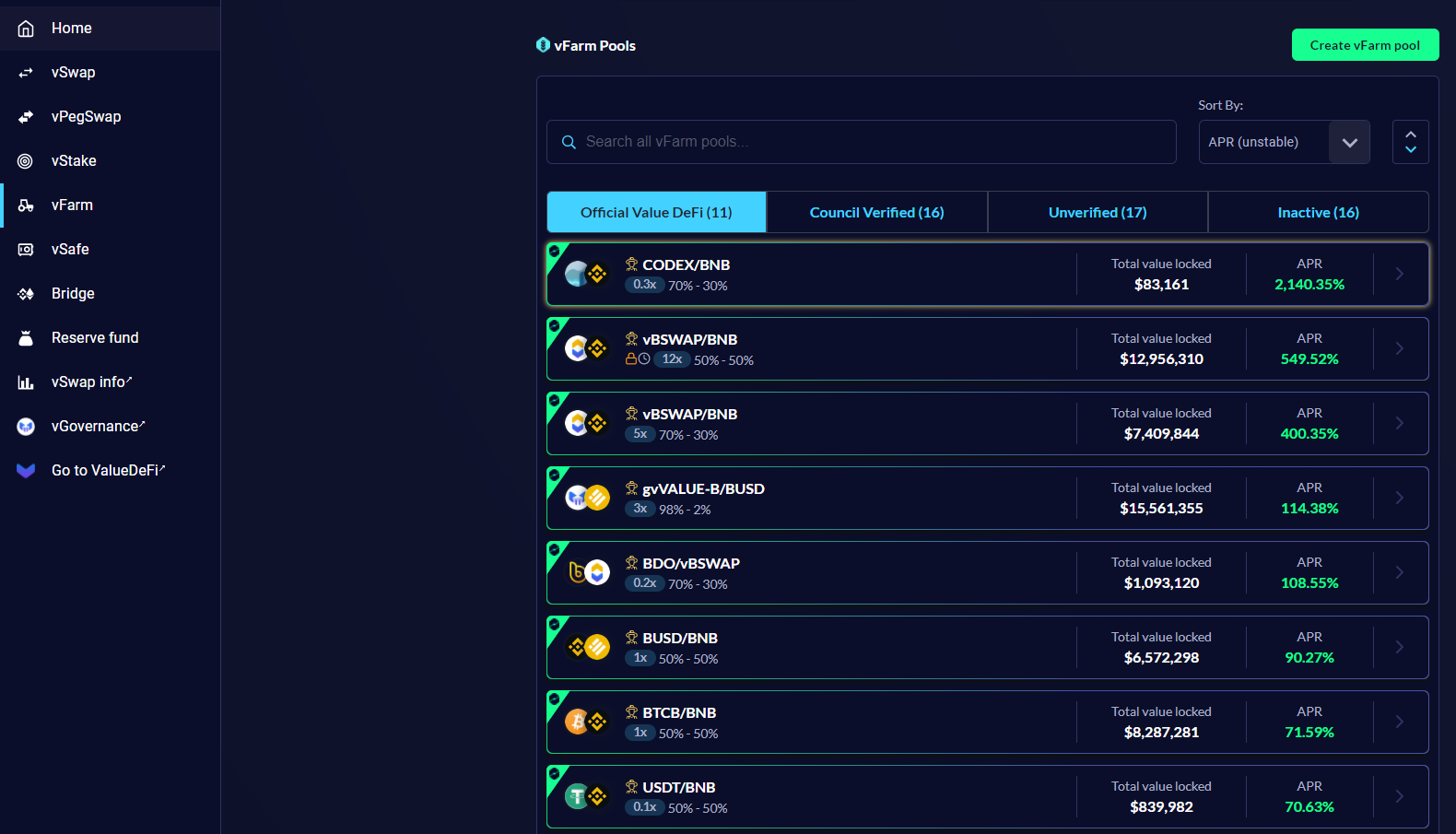Click the 12x multiplier badge

pos(672,359)
